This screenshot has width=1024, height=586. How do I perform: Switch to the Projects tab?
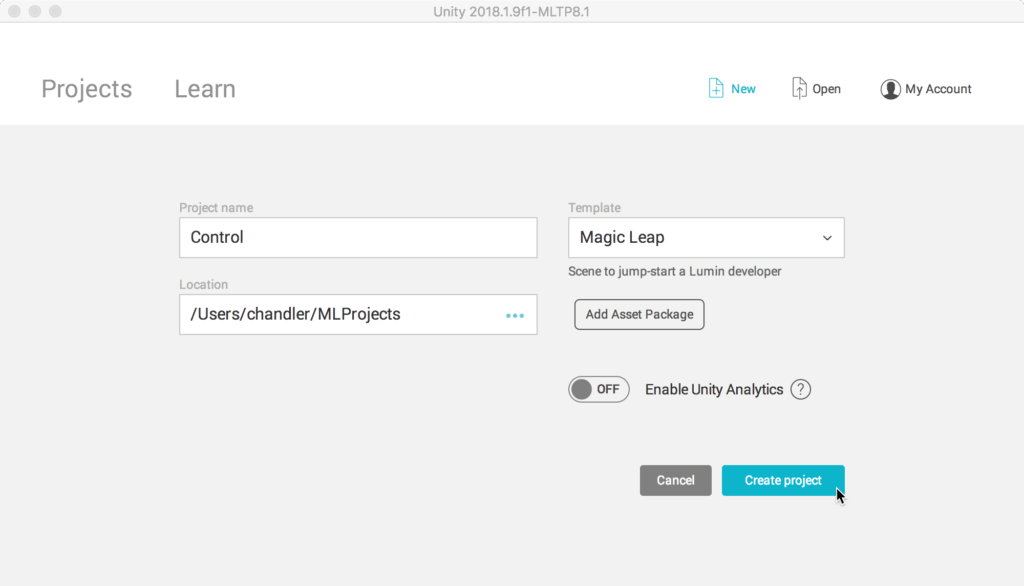(x=86, y=89)
